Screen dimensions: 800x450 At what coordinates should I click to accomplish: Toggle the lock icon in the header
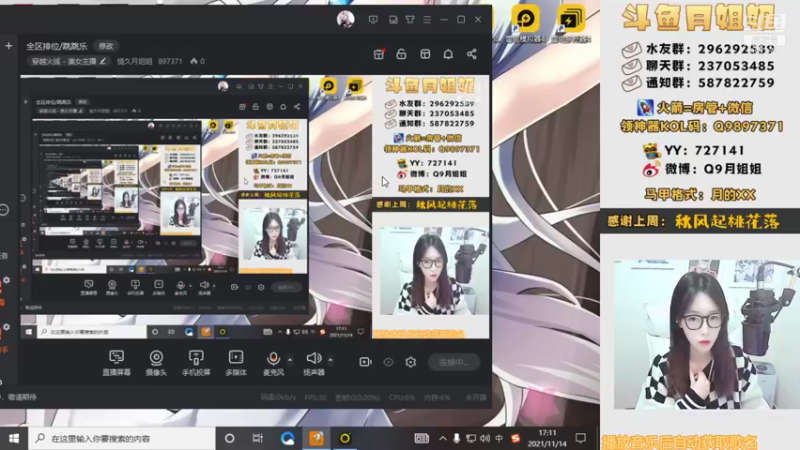[x=402, y=54]
